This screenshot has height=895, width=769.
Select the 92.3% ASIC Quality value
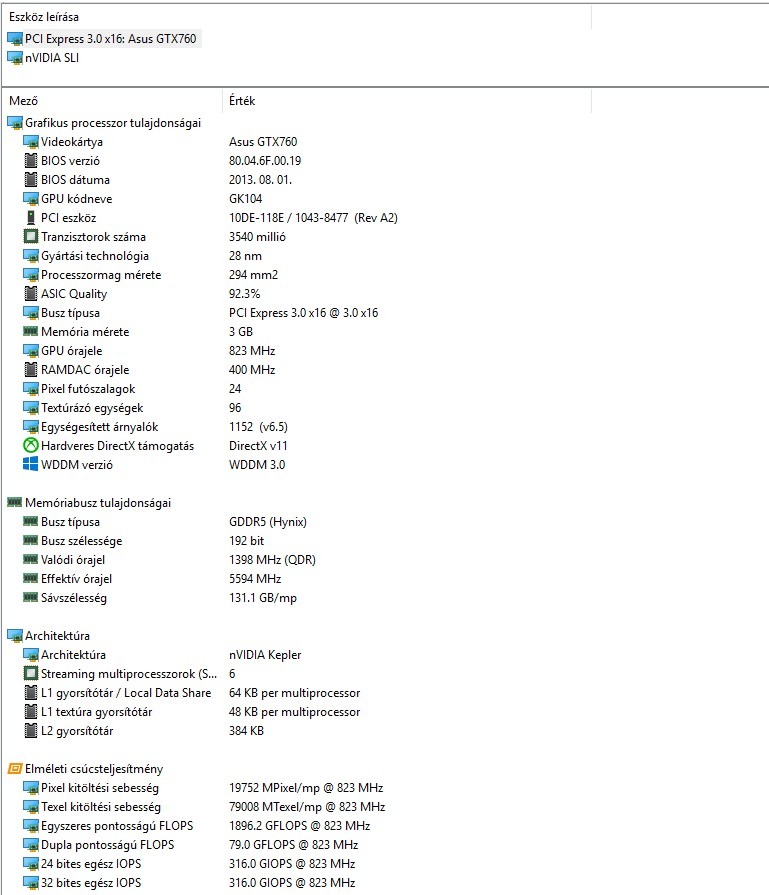coord(244,293)
